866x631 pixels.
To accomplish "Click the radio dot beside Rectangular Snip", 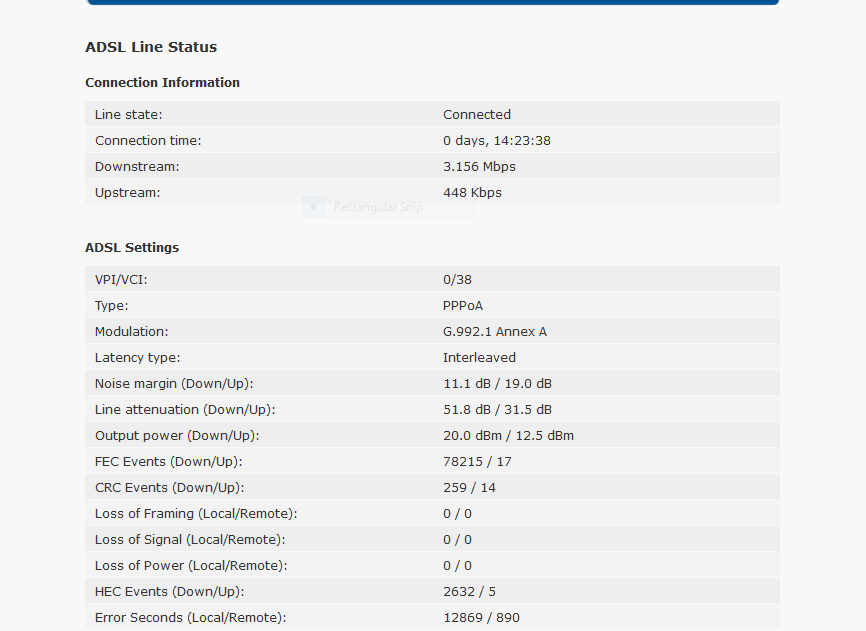I will (x=313, y=207).
